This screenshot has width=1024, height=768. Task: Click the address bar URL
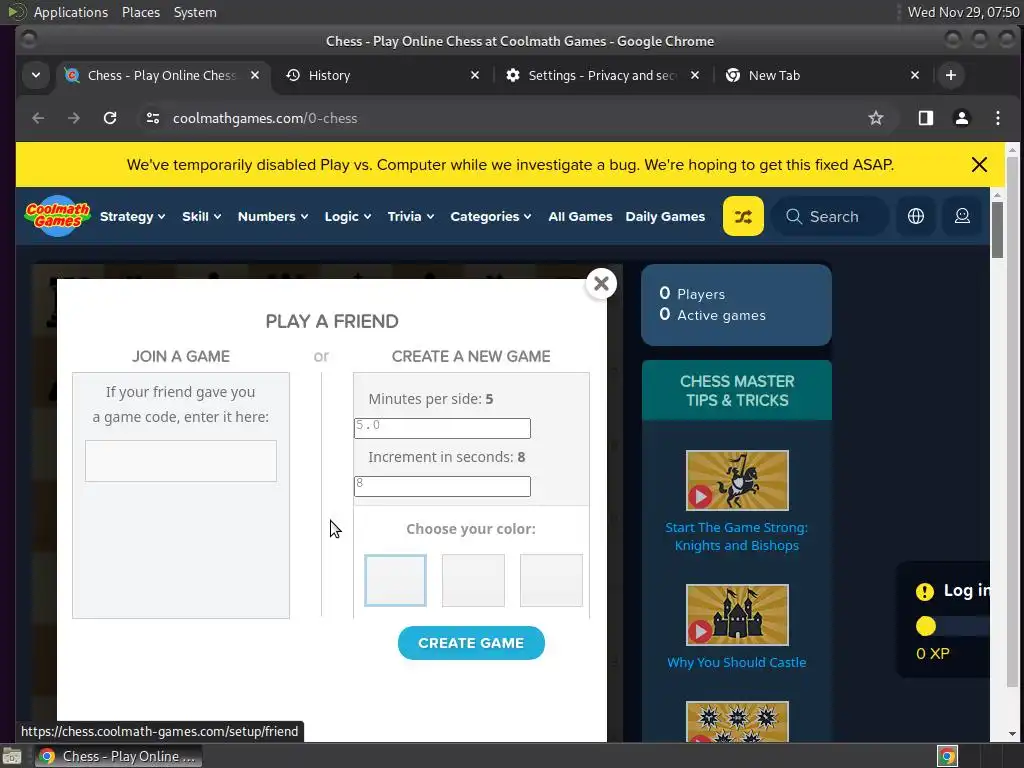pos(264,118)
